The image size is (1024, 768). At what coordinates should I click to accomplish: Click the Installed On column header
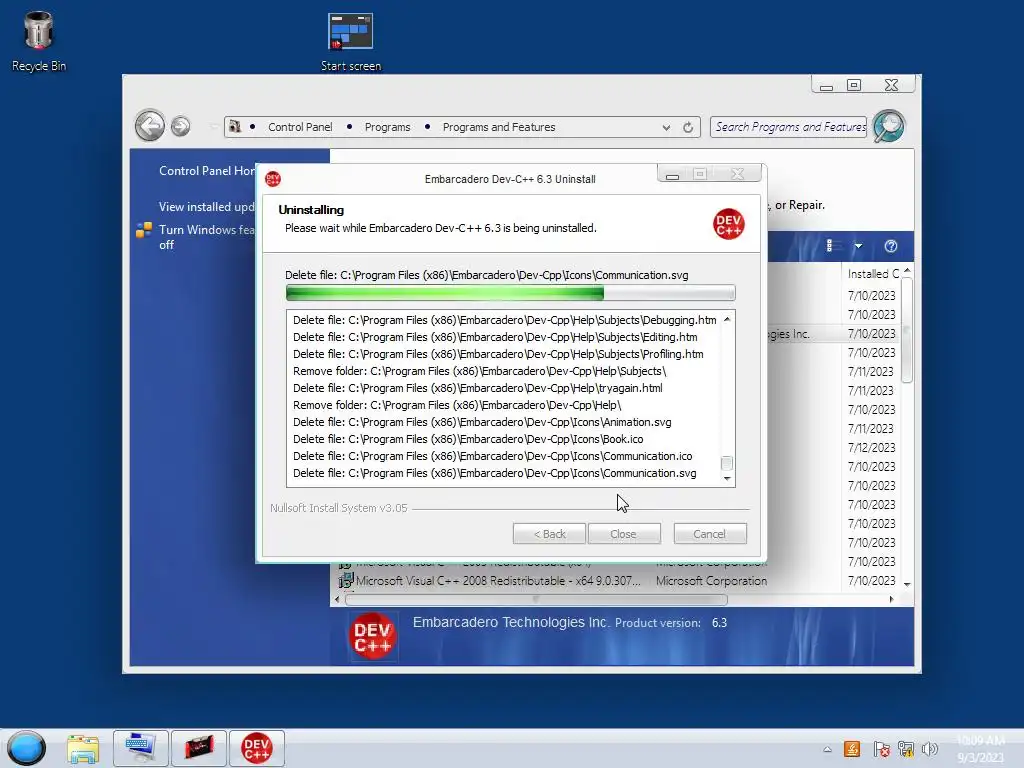(x=871, y=274)
